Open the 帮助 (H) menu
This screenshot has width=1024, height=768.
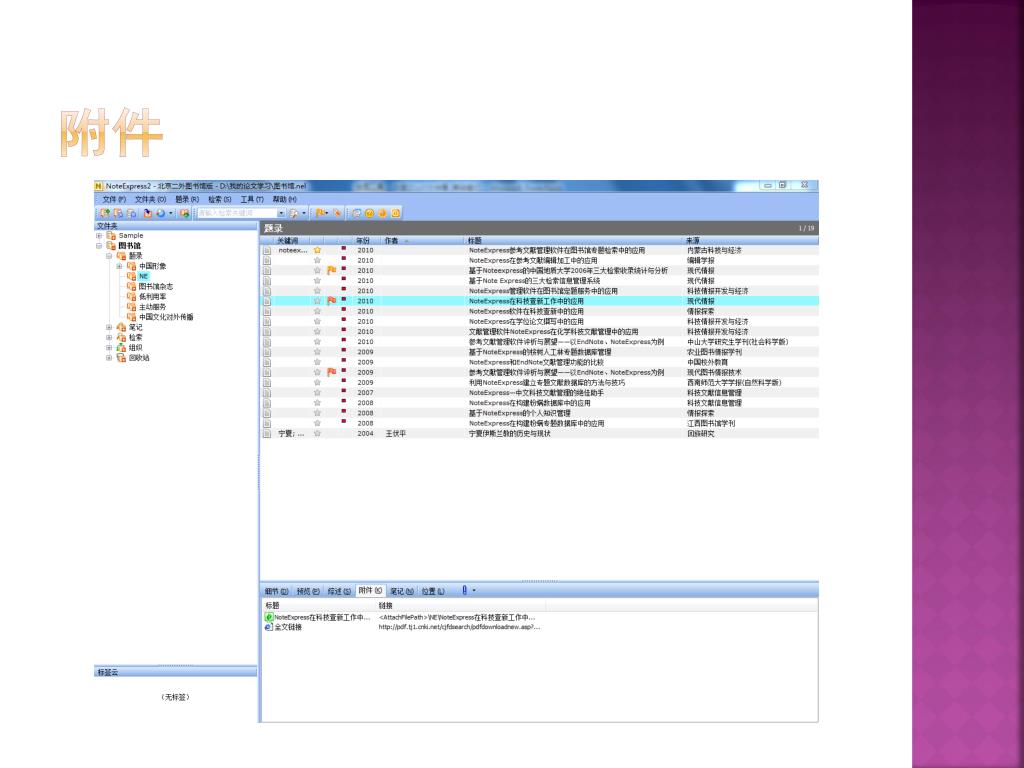coord(285,199)
